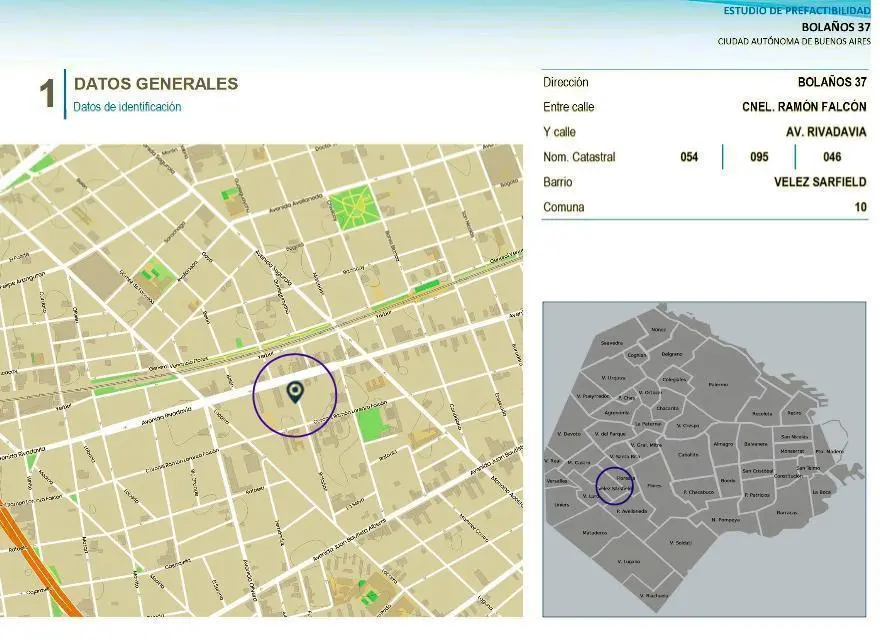The width and height of the screenshot is (880, 640).
Task: Click 'Mataderos' on the neighborhoods map
Action: (x=594, y=533)
